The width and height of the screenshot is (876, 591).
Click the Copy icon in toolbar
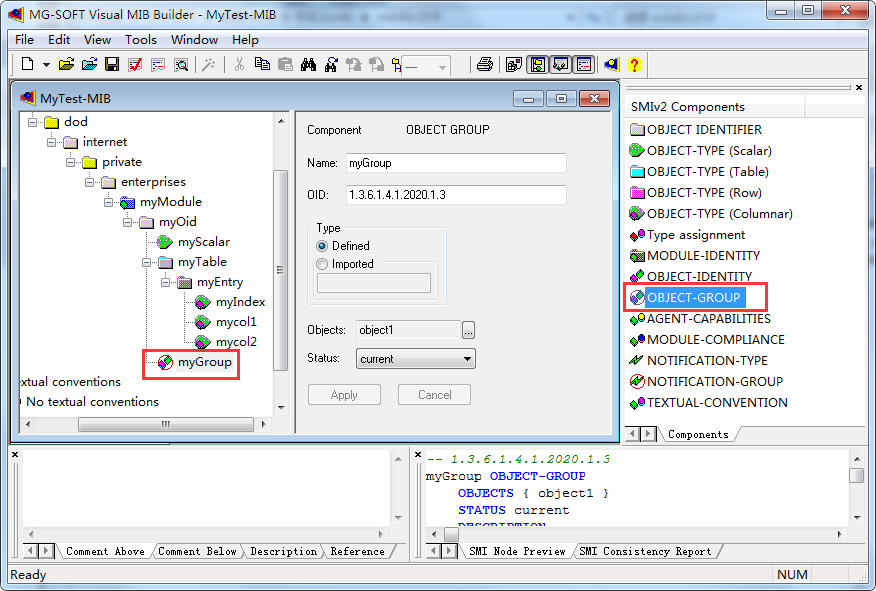click(x=262, y=65)
